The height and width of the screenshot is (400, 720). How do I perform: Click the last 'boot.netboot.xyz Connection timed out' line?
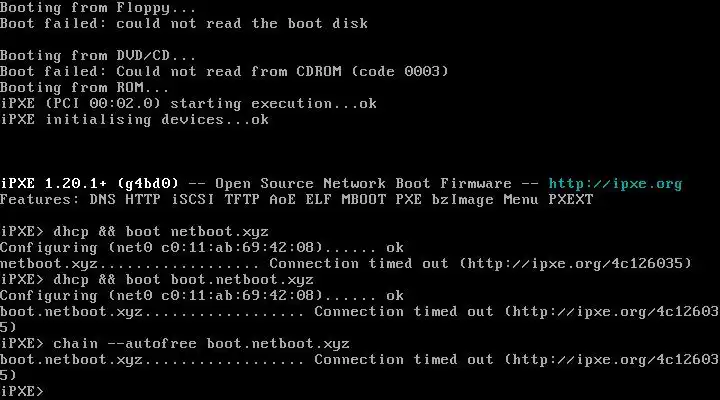tap(359, 367)
